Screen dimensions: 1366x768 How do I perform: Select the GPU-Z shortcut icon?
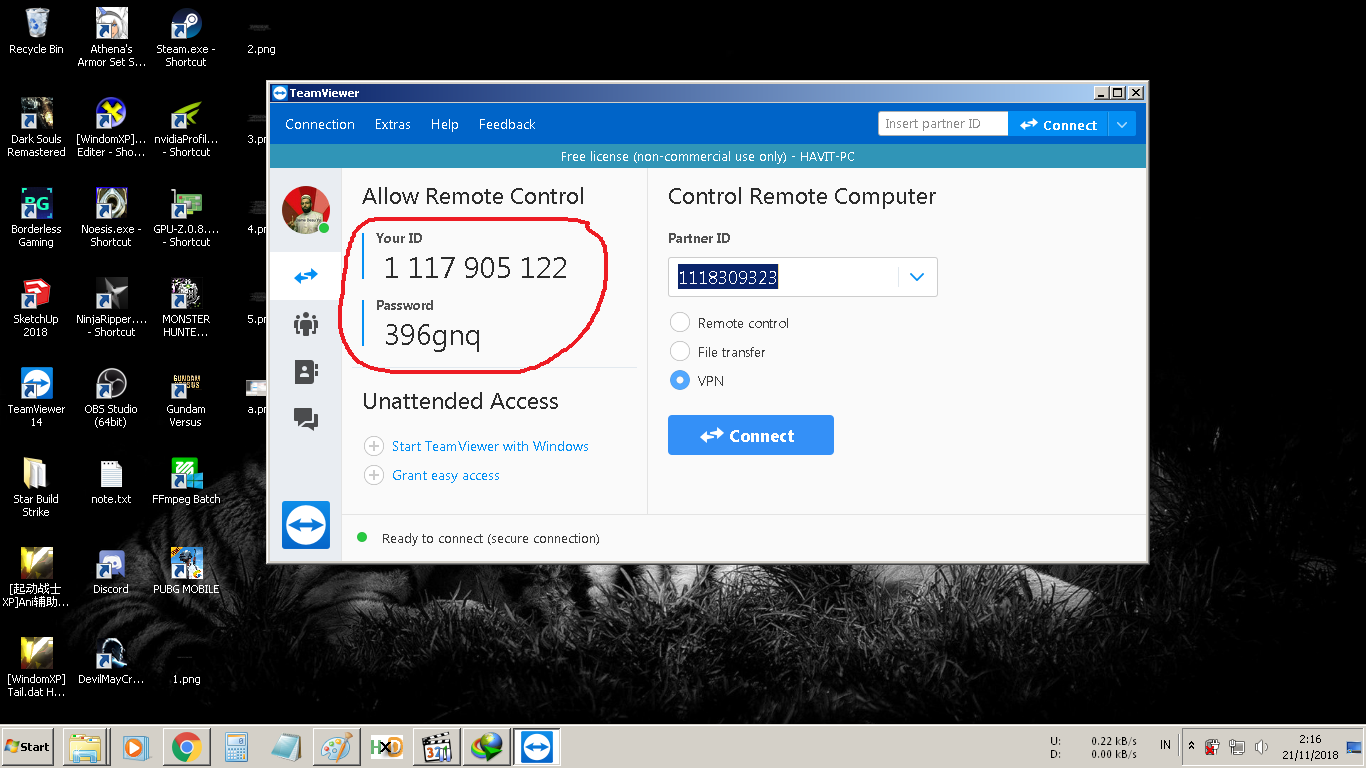click(186, 217)
